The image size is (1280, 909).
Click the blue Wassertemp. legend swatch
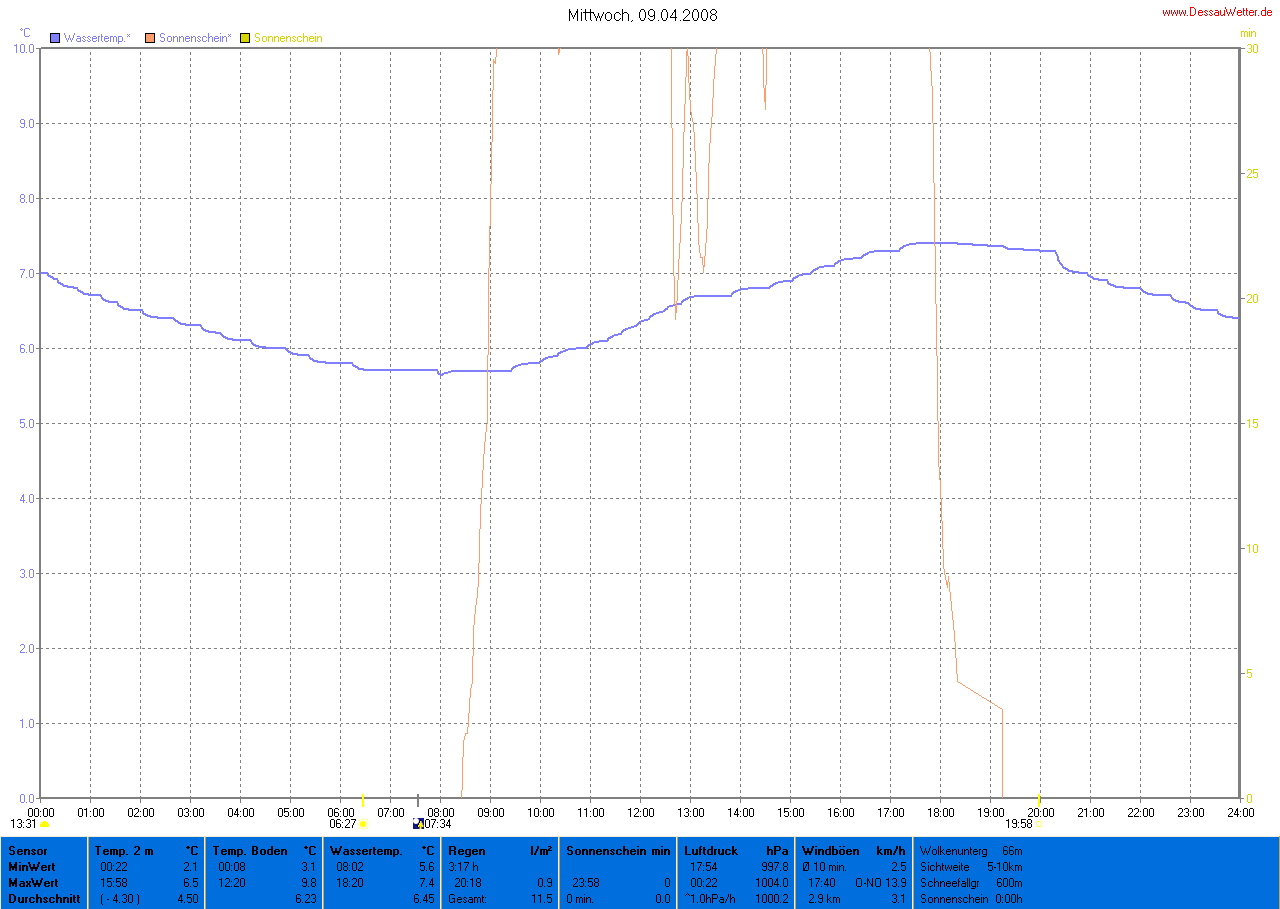(x=56, y=38)
